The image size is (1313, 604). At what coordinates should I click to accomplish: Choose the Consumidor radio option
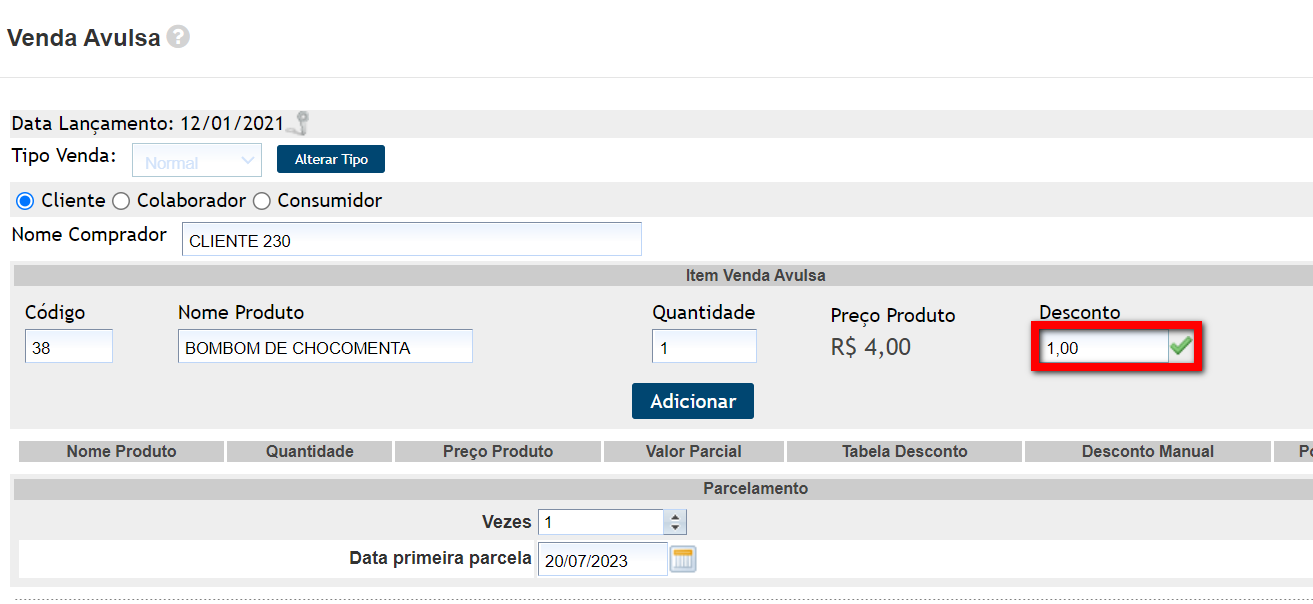262,201
